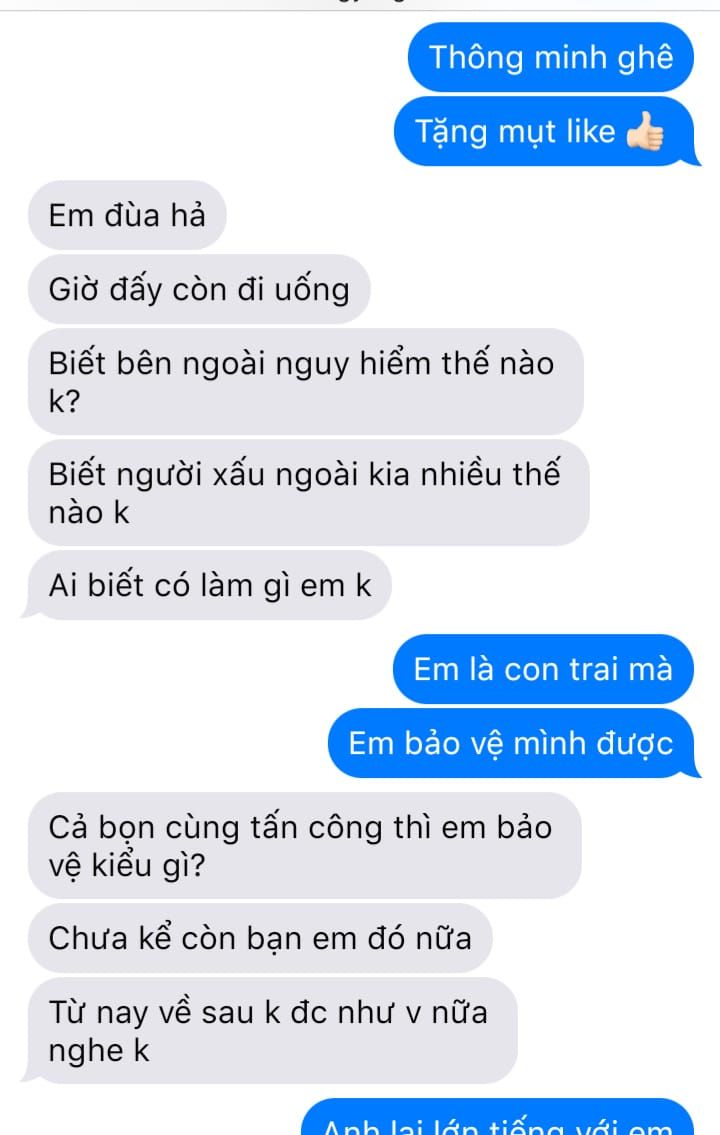Tap the gray divider line at top
The image size is (720, 1135).
click(x=360, y=9)
